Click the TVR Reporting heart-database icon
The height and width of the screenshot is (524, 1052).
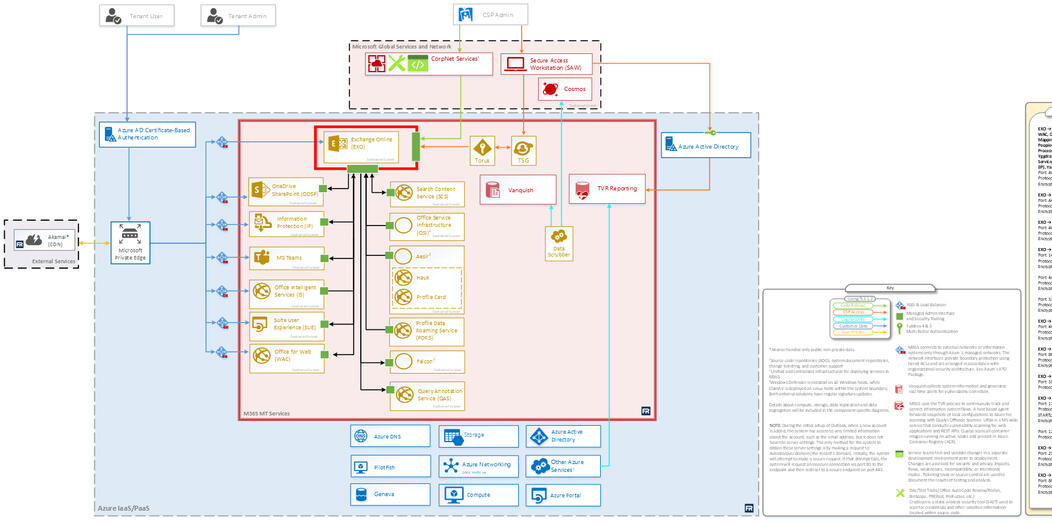point(581,191)
